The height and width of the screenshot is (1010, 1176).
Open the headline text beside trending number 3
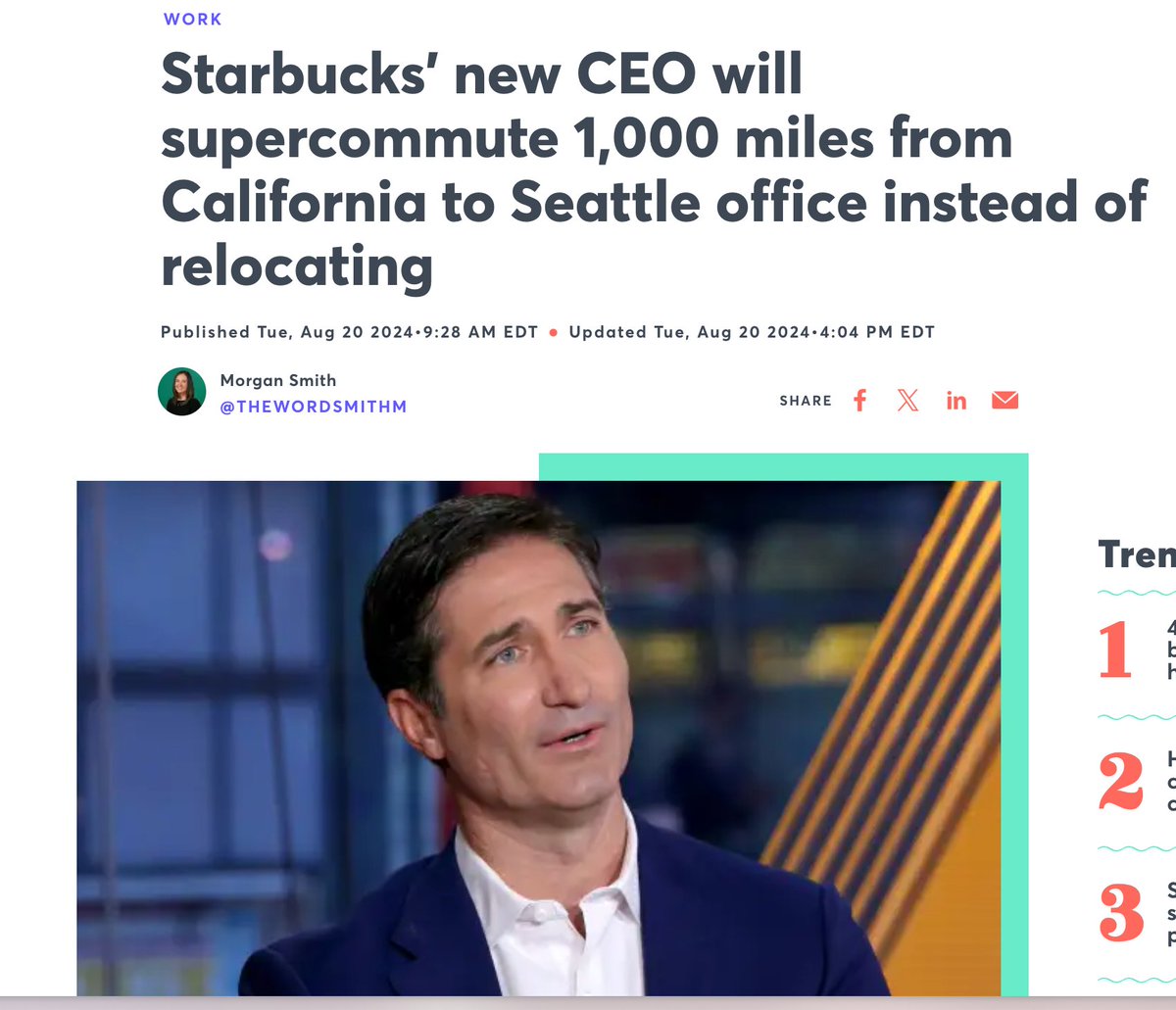[x=1171, y=912]
